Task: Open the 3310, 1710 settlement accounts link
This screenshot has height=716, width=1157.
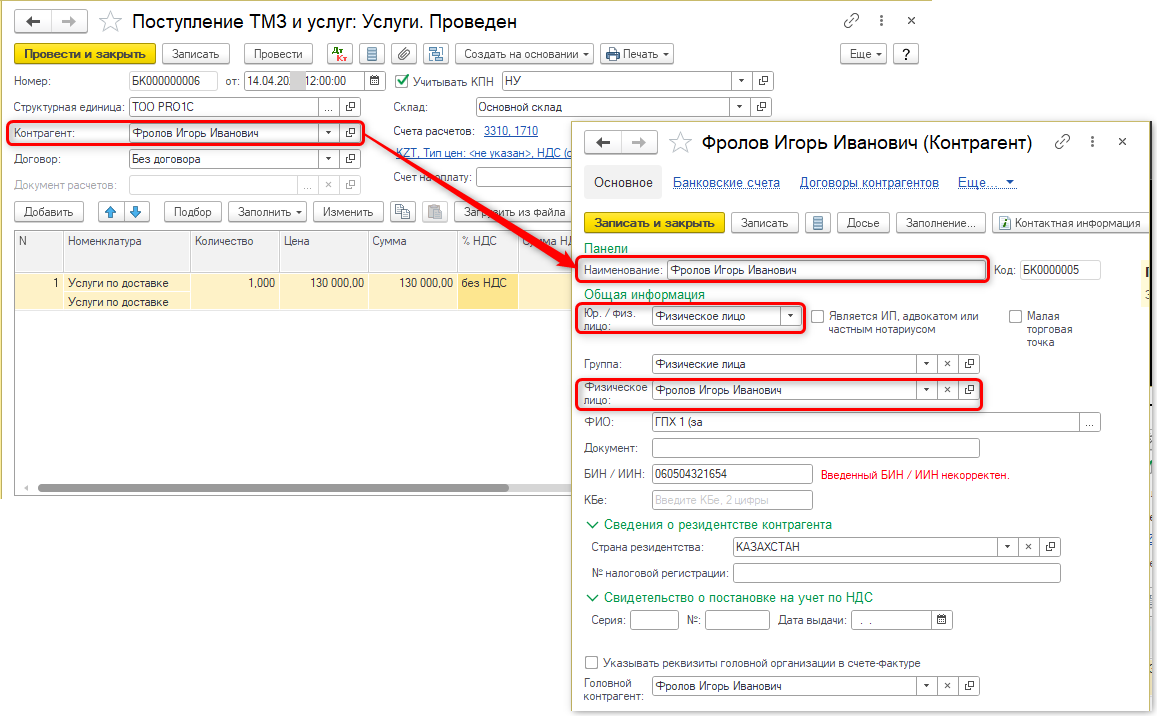Action: click(x=510, y=131)
